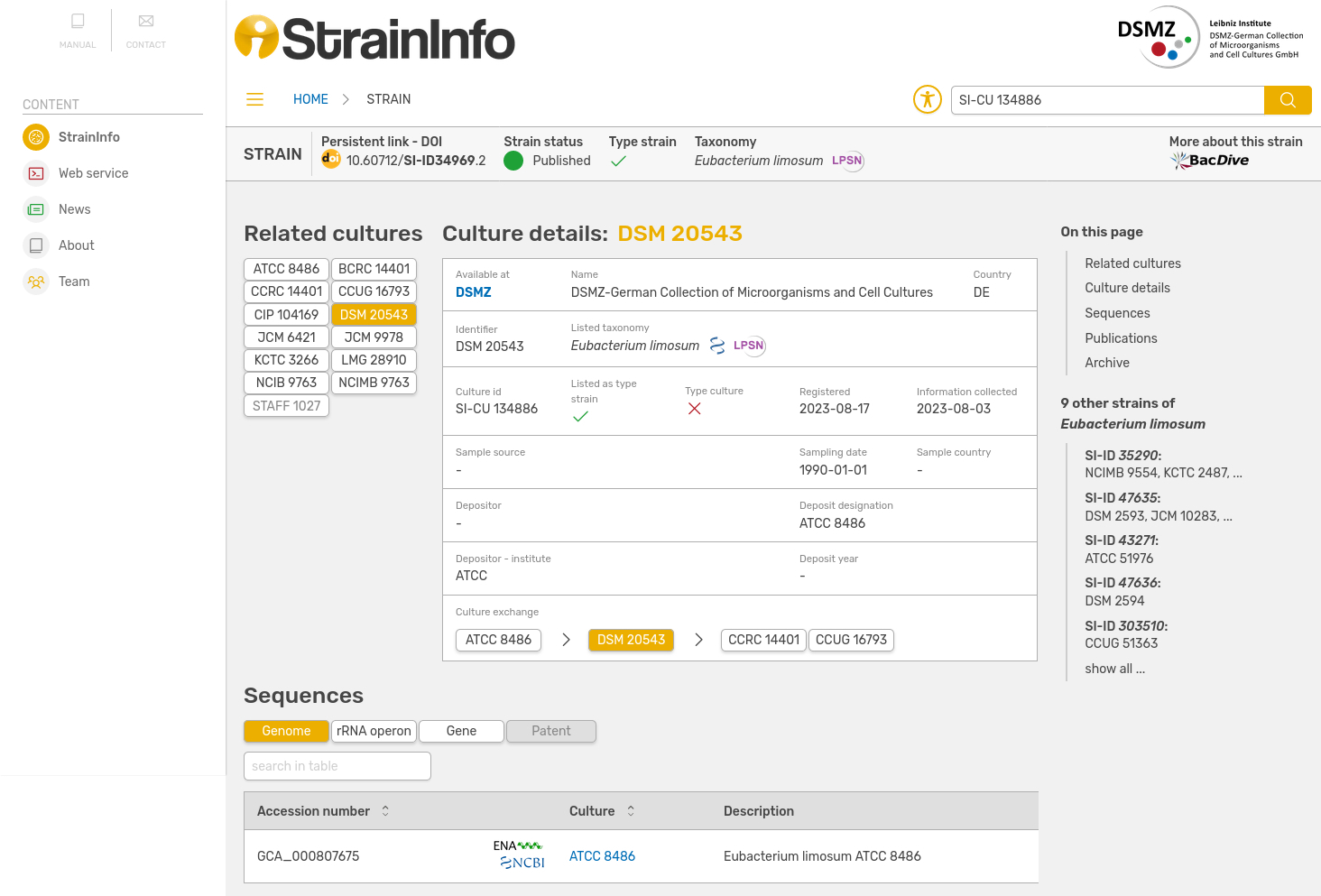Sort table by Accession number
1321x896 pixels.
tap(385, 811)
